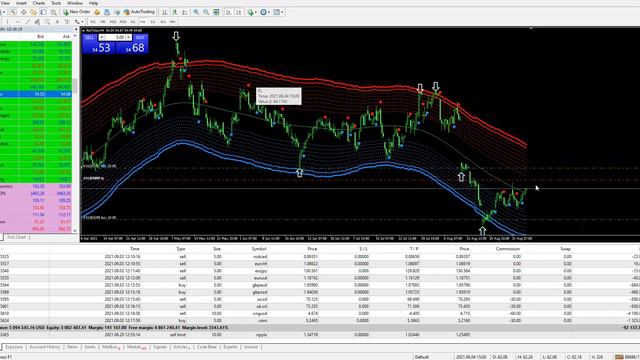Select the vertical line drawing tool
Viewport: 640px width, 360px height.
click(x=7, y=22)
